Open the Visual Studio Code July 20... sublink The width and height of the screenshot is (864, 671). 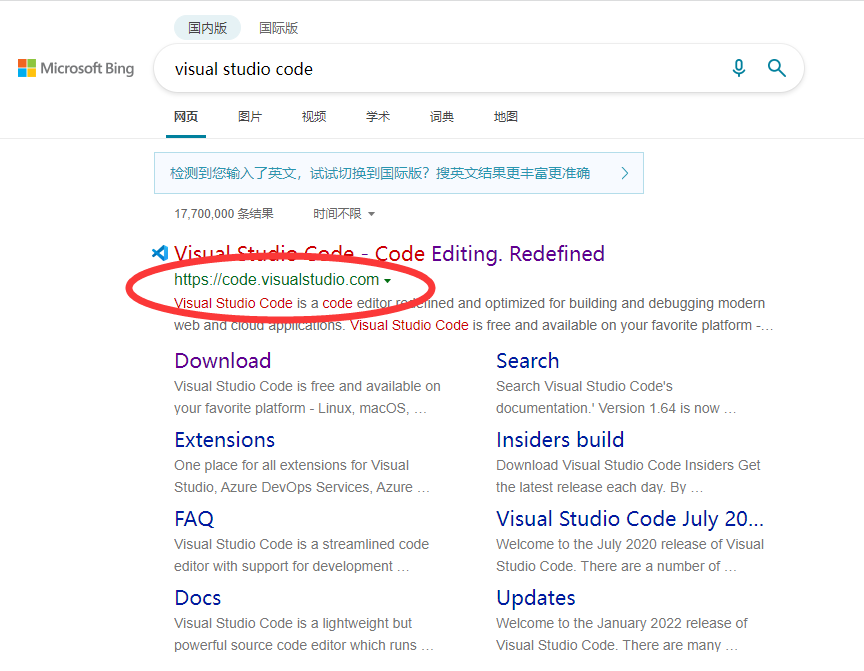pyautogui.click(x=630, y=519)
